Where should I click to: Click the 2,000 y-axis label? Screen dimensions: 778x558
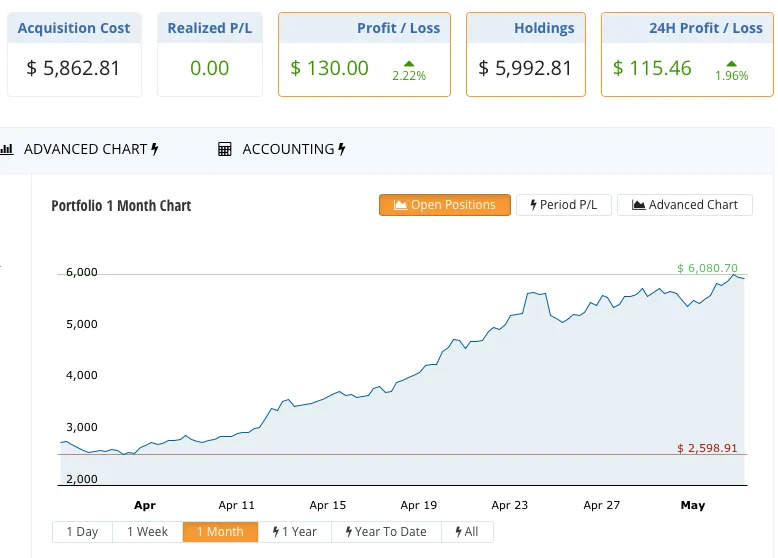click(x=82, y=479)
